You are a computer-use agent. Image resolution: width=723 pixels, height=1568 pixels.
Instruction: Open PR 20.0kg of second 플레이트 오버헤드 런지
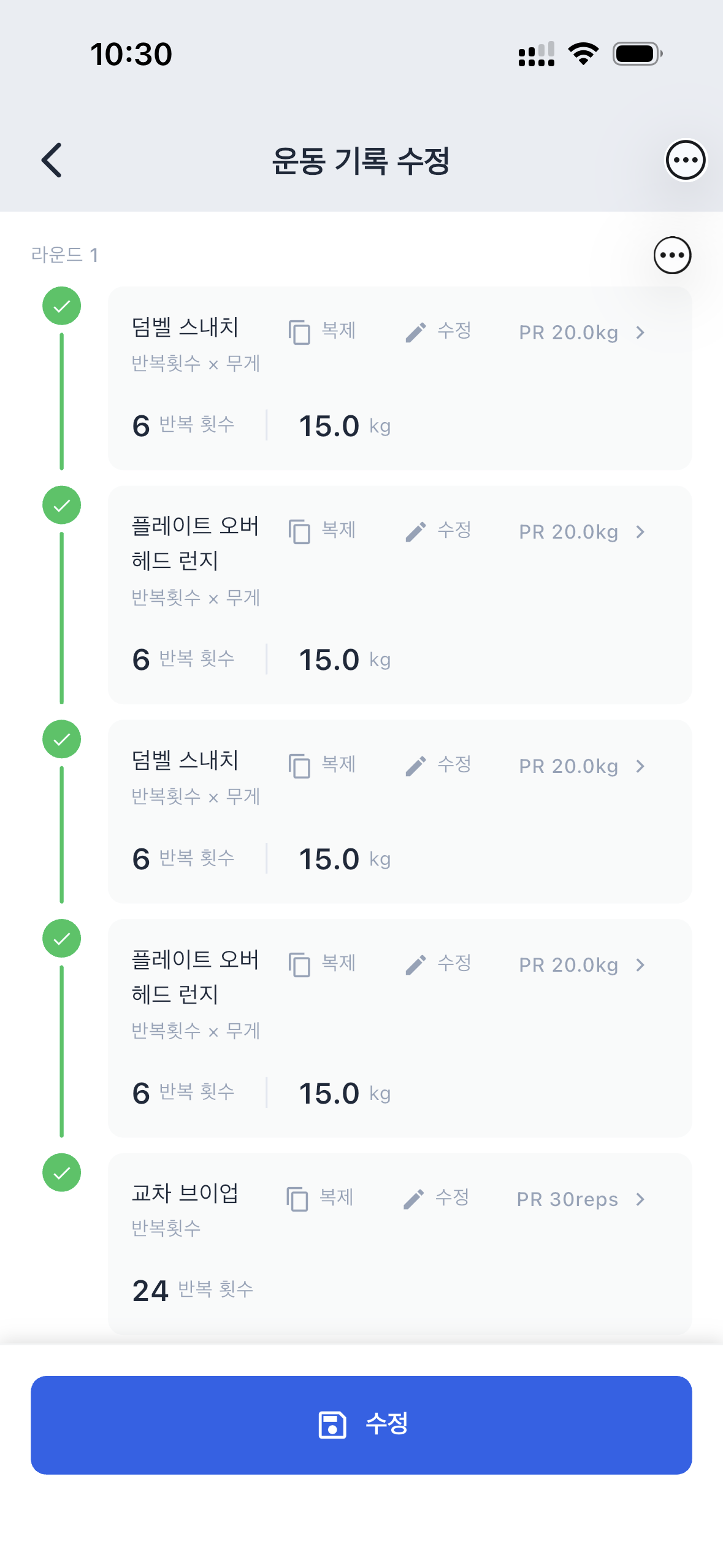click(x=581, y=965)
